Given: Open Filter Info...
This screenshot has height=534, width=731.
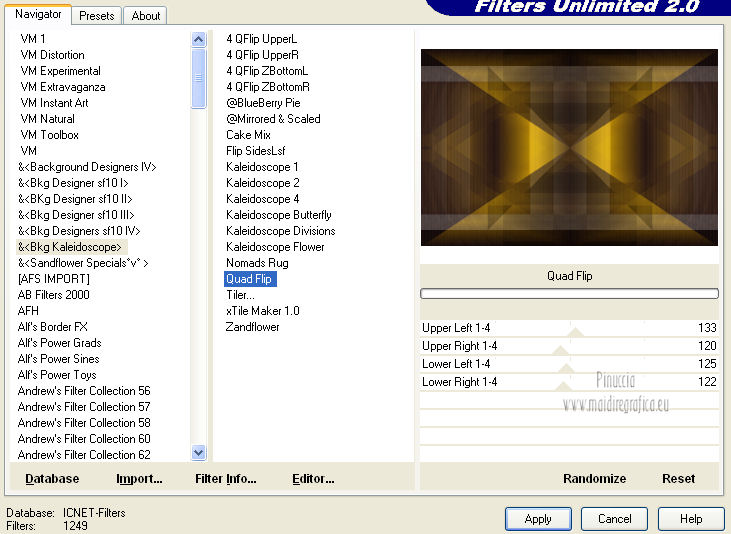Looking at the screenshot, I should pos(226,479).
